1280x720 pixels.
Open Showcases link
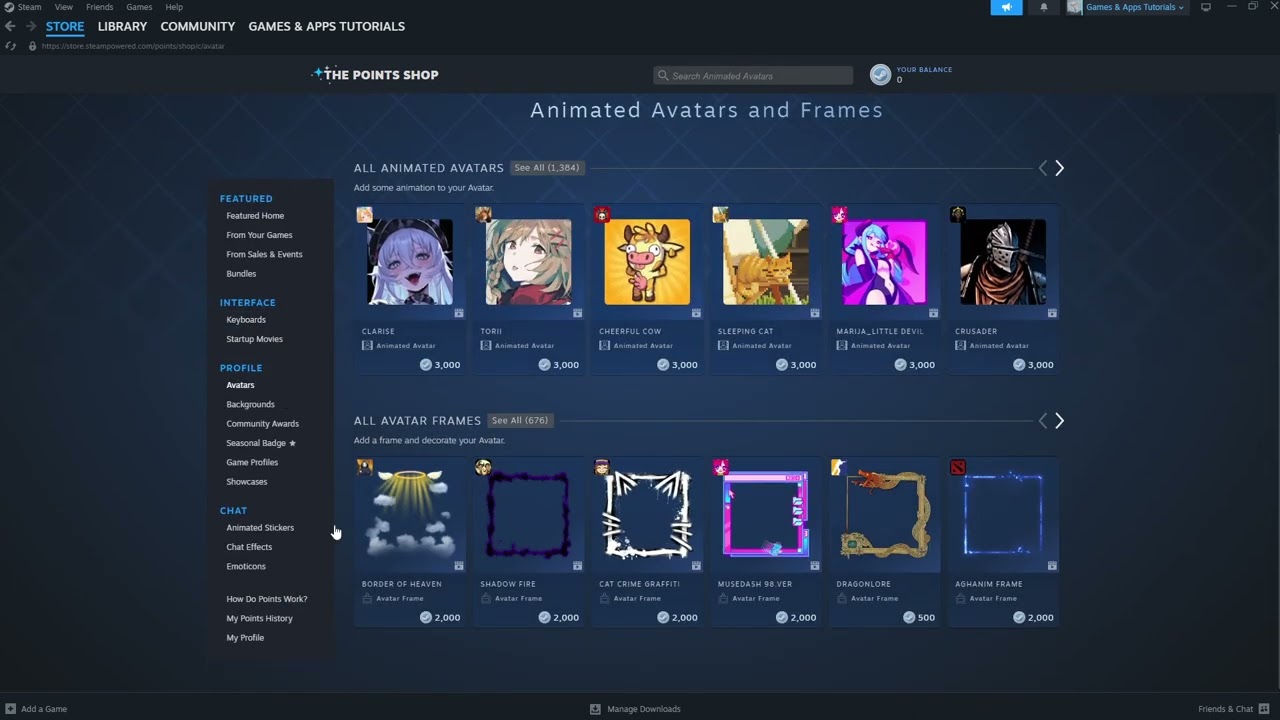246,482
